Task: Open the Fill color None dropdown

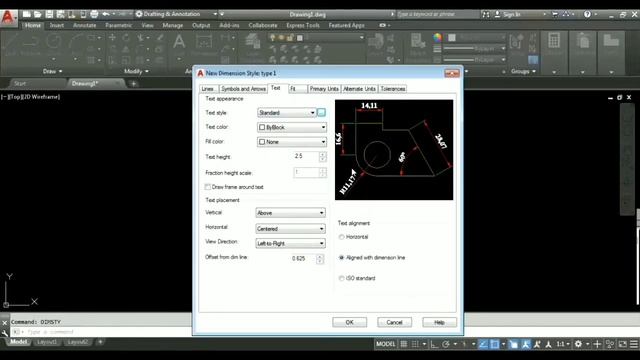Action: pos(292,142)
